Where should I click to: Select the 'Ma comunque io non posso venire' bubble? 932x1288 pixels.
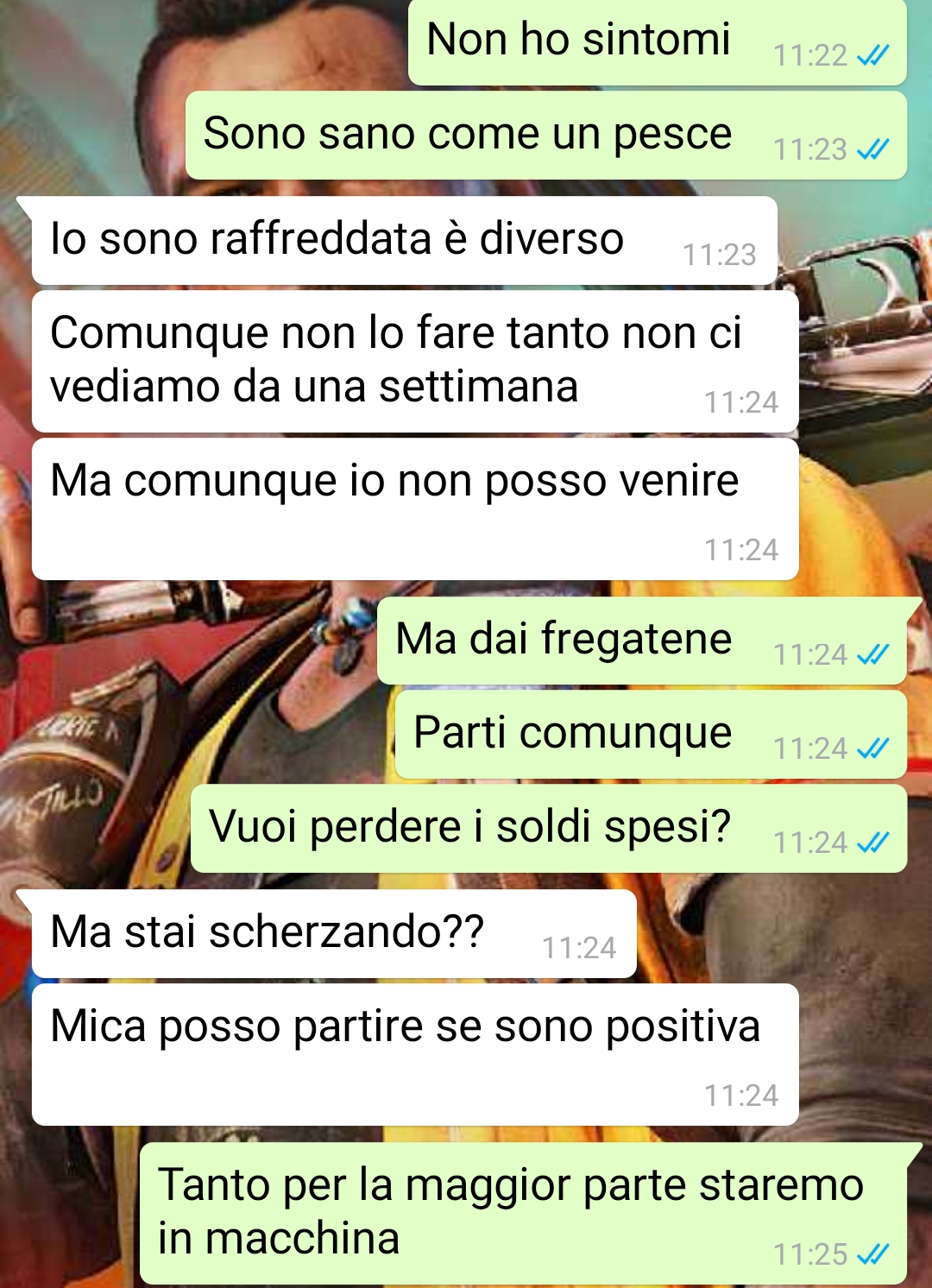tap(415, 509)
